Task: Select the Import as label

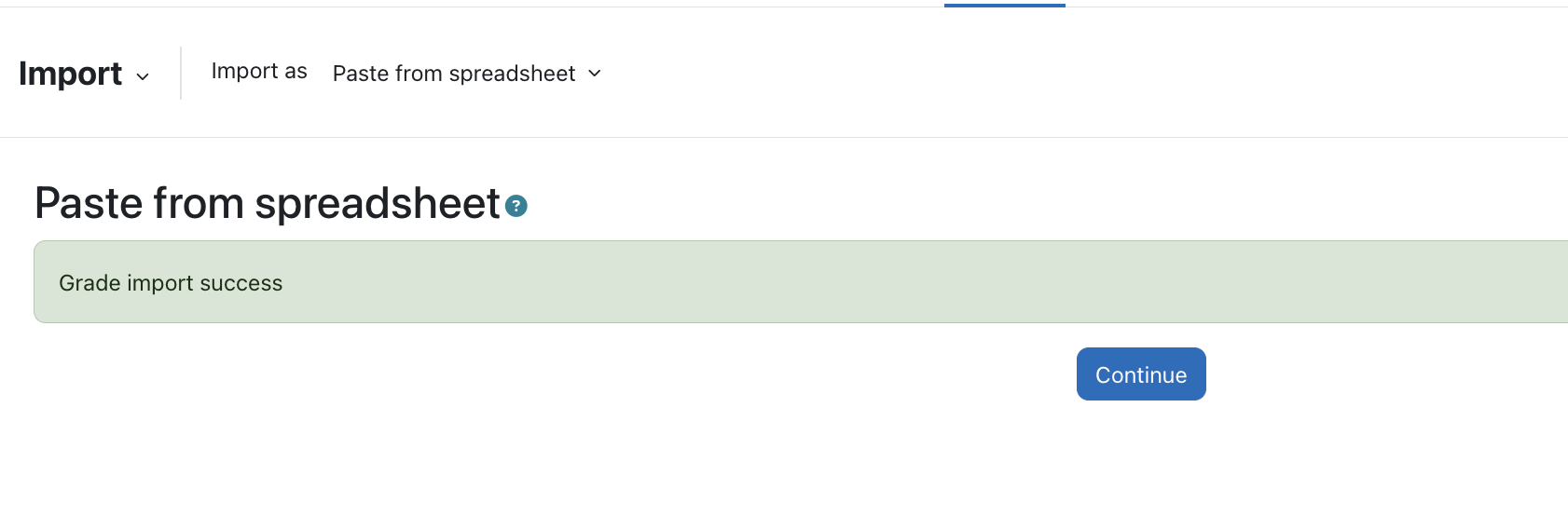Action: pos(259,72)
